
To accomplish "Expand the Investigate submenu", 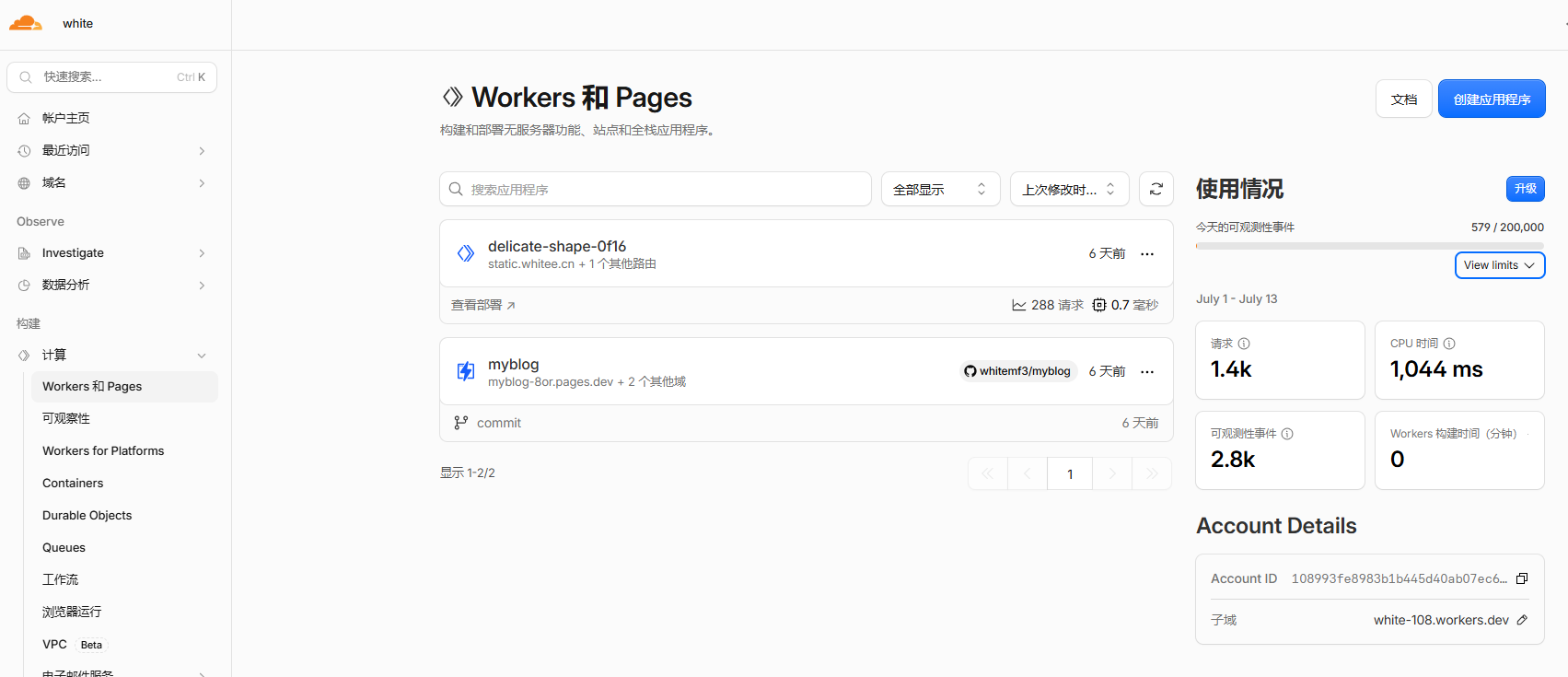I will (202, 253).
